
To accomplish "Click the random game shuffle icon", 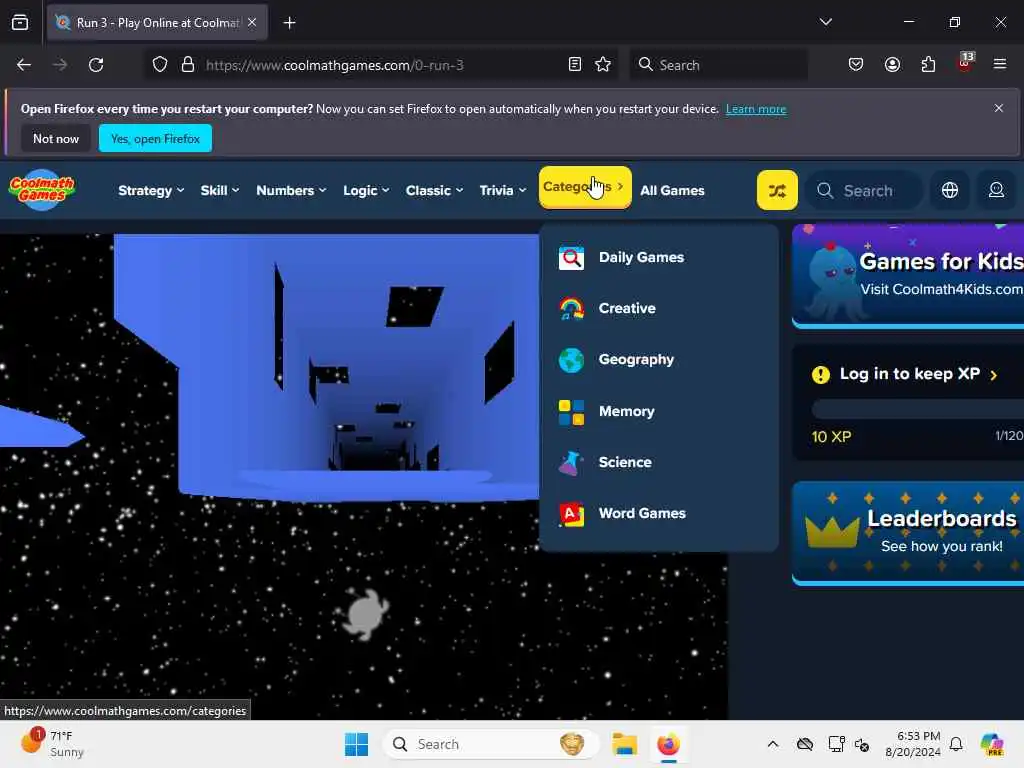I will [x=777, y=190].
